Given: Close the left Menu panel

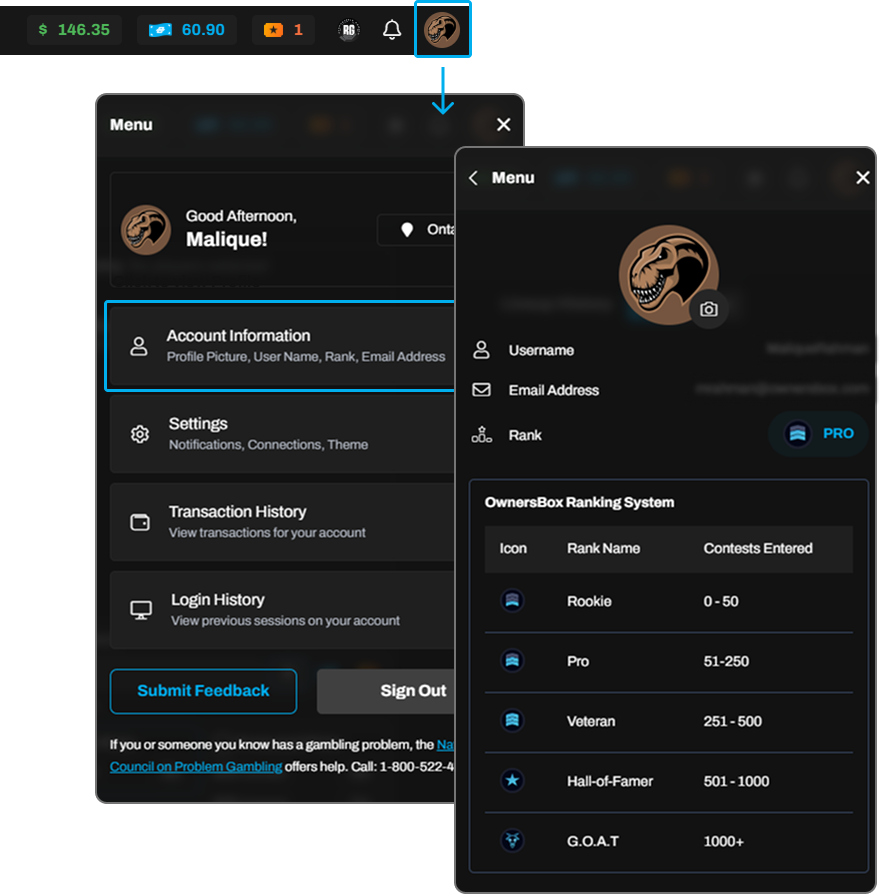Looking at the screenshot, I should pos(504,124).
